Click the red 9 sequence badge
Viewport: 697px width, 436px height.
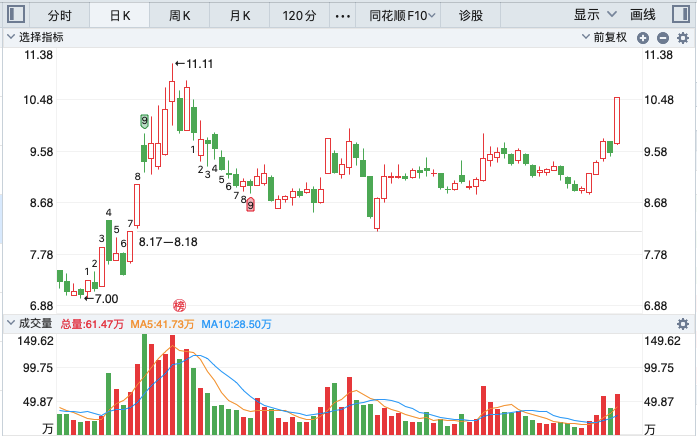[251, 205]
